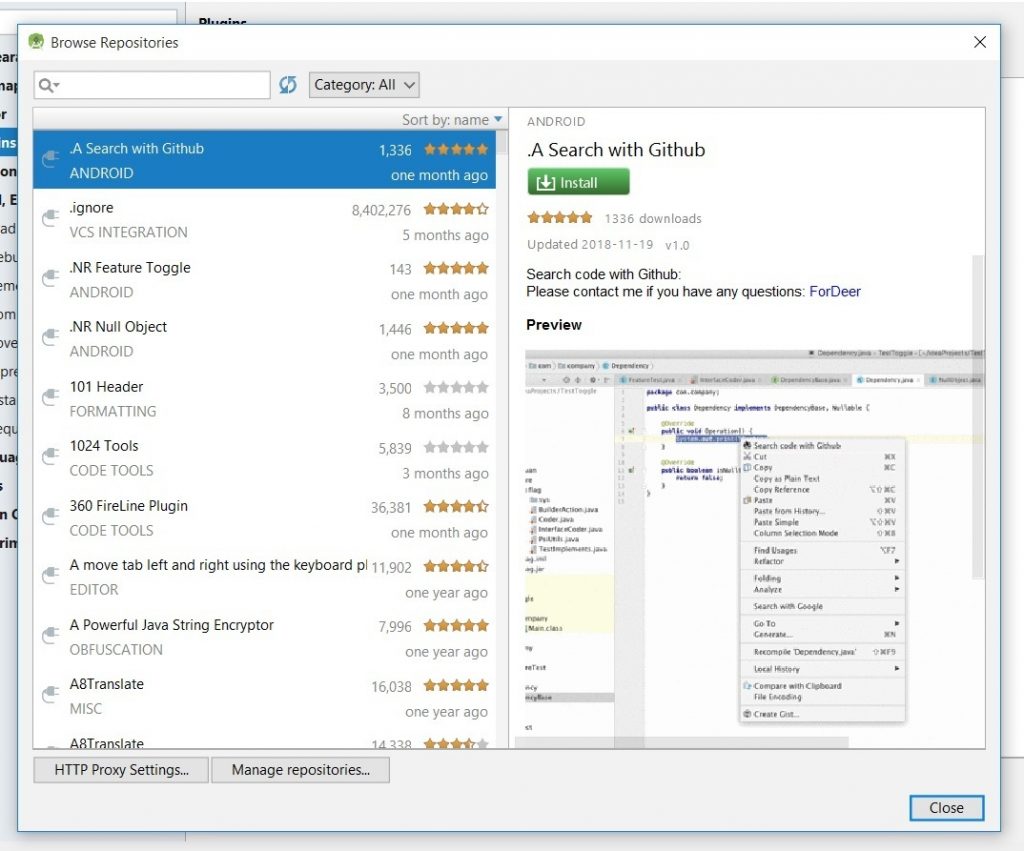Click the Close button at bottom
1024x851 pixels.
pyautogui.click(x=946, y=808)
